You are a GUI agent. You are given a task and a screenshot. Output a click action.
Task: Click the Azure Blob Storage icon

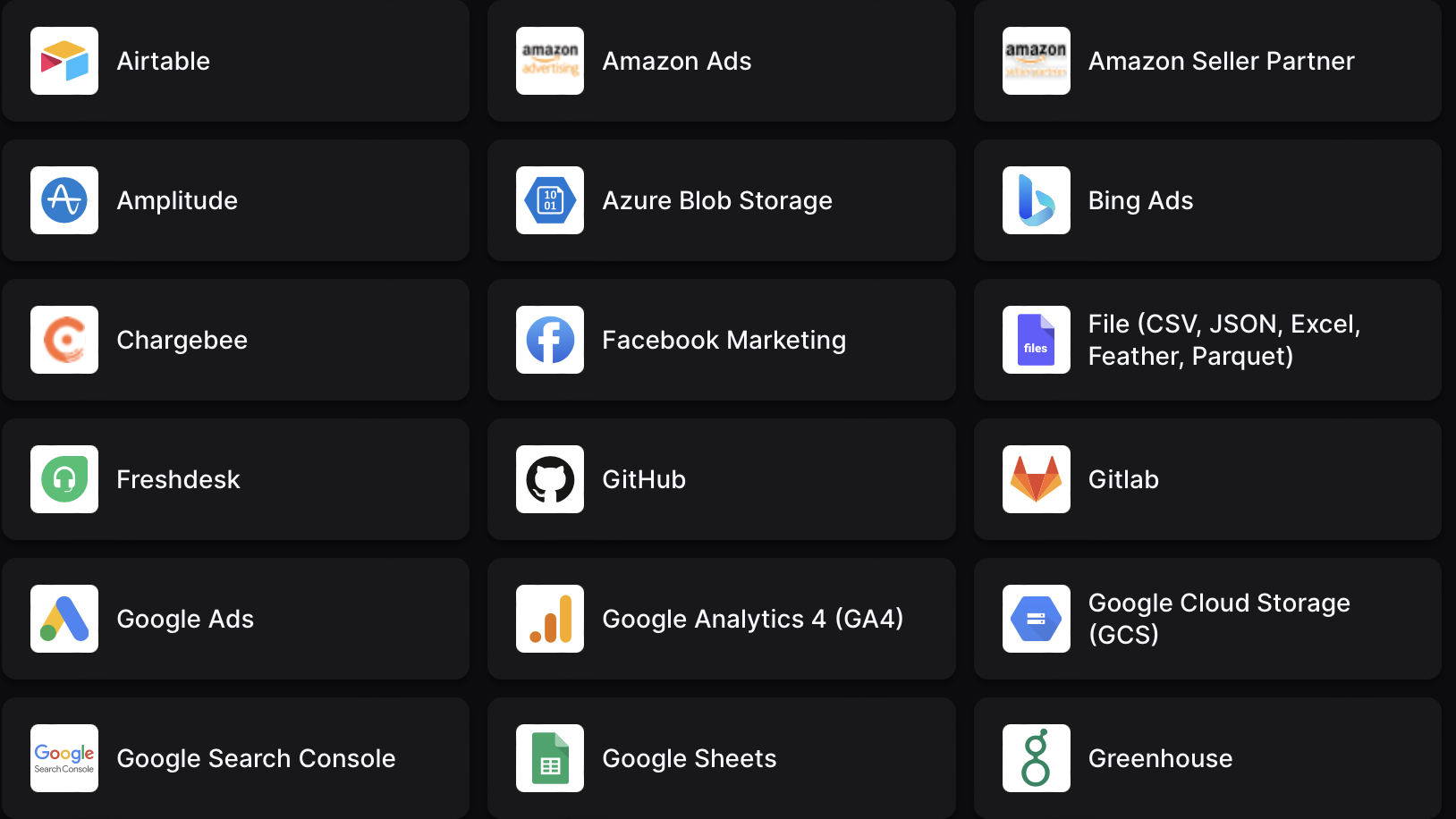click(550, 200)
